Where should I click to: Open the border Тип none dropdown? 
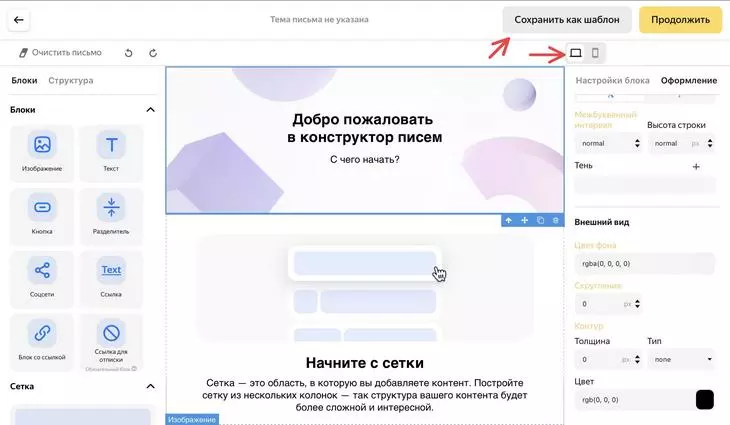click(681, 359)
